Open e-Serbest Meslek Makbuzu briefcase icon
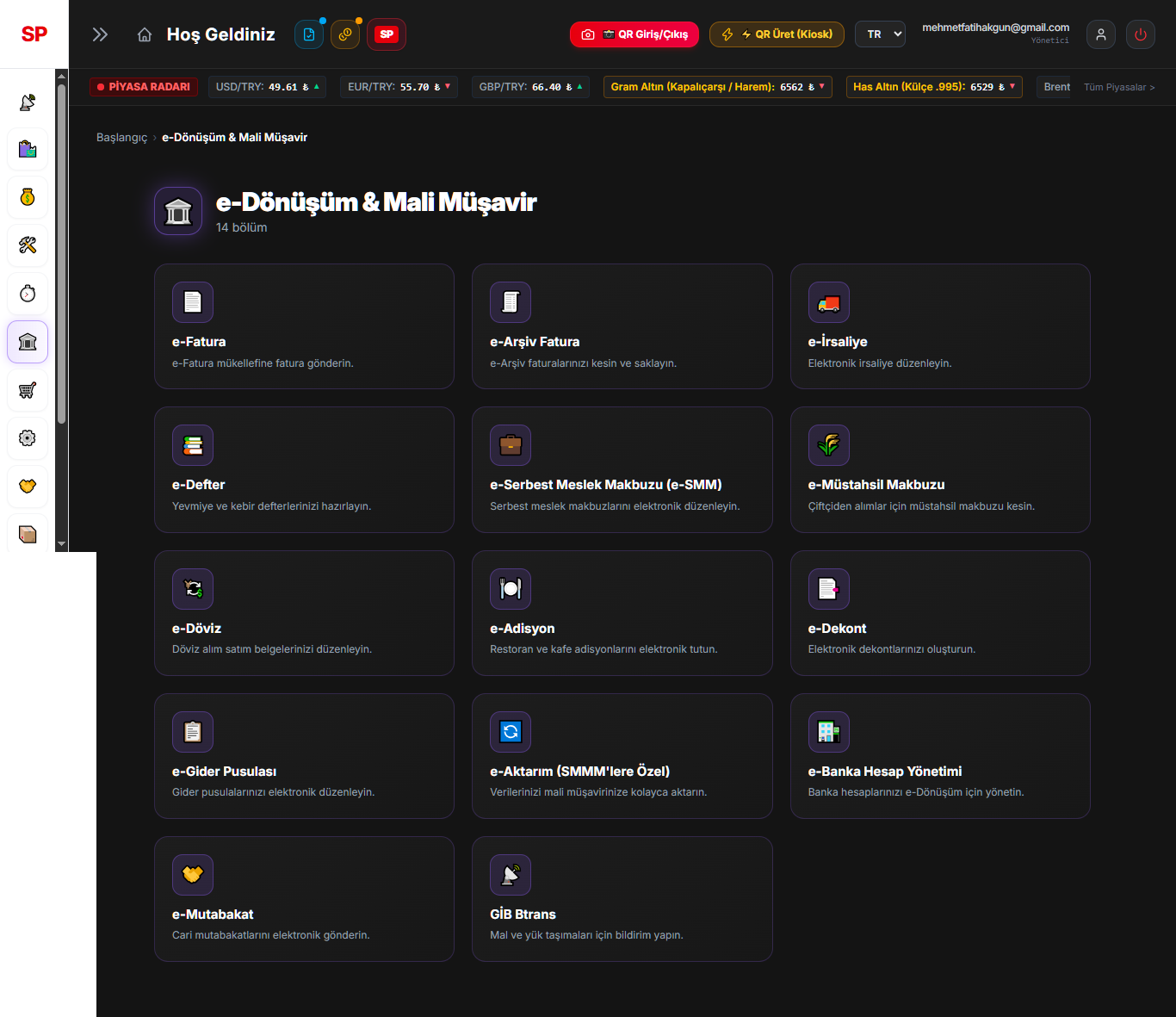The image size is (1176, 1017). point(511,445)
